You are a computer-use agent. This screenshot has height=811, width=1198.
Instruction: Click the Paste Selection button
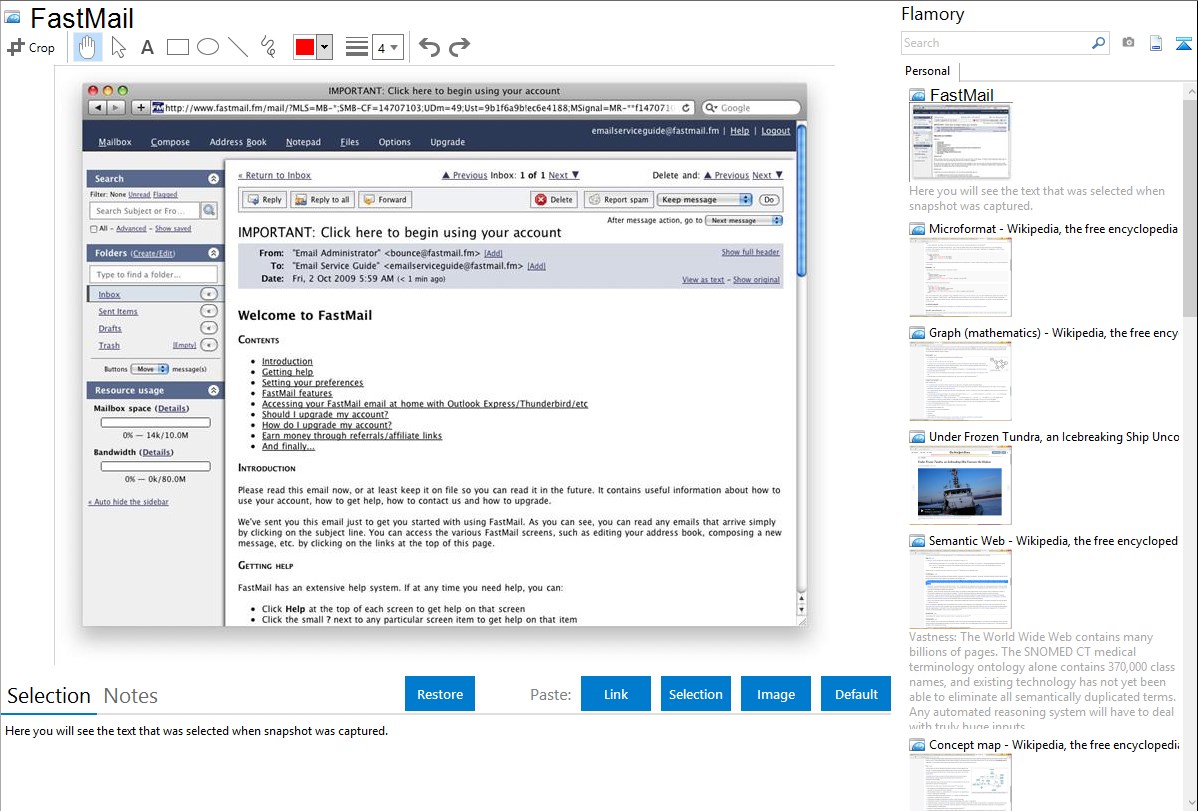point(695,694)
